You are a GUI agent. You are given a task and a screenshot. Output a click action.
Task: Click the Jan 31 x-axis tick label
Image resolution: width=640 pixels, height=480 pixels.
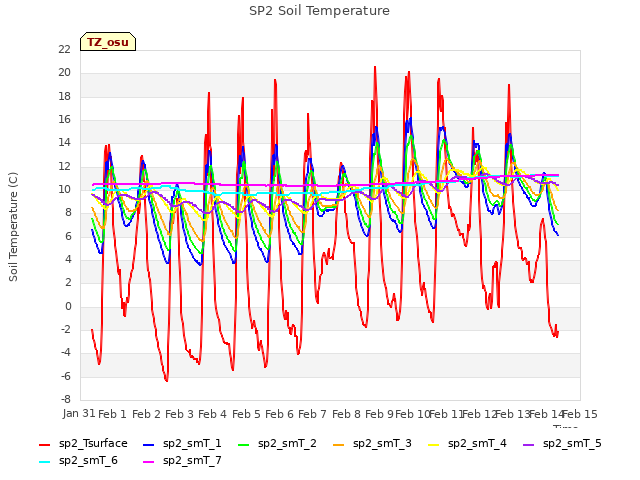pos(79,413)
